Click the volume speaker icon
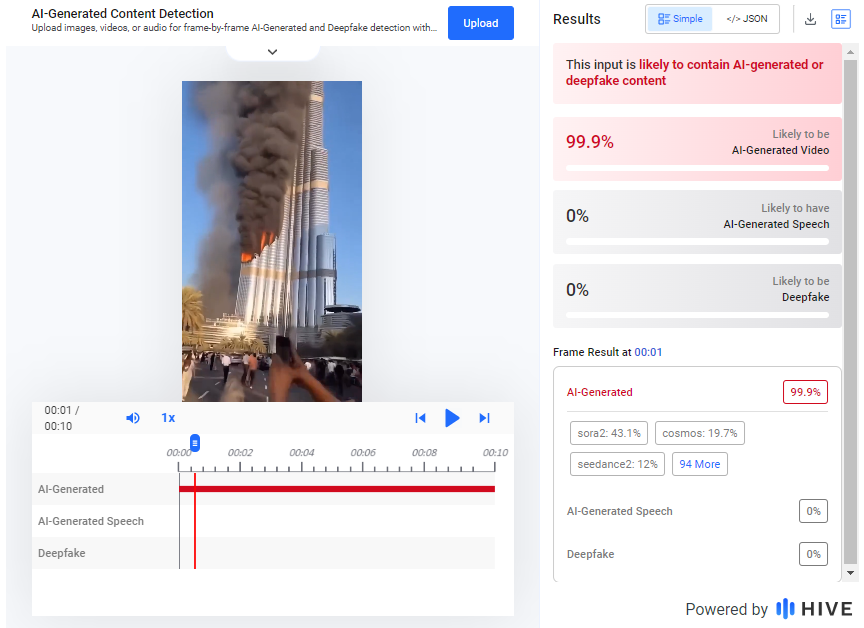Screen dimensions: 864x628 tap(133, 418)
